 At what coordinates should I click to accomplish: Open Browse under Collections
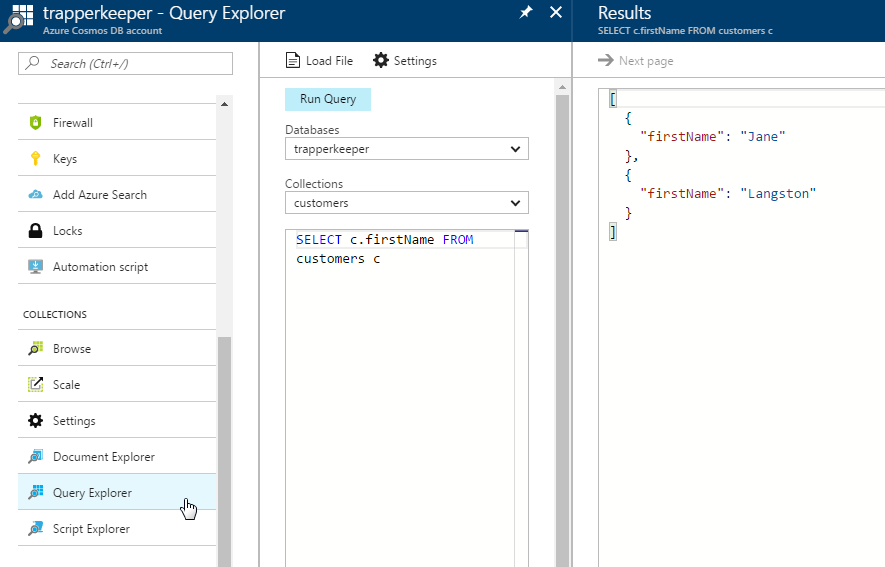coord(117,349)
